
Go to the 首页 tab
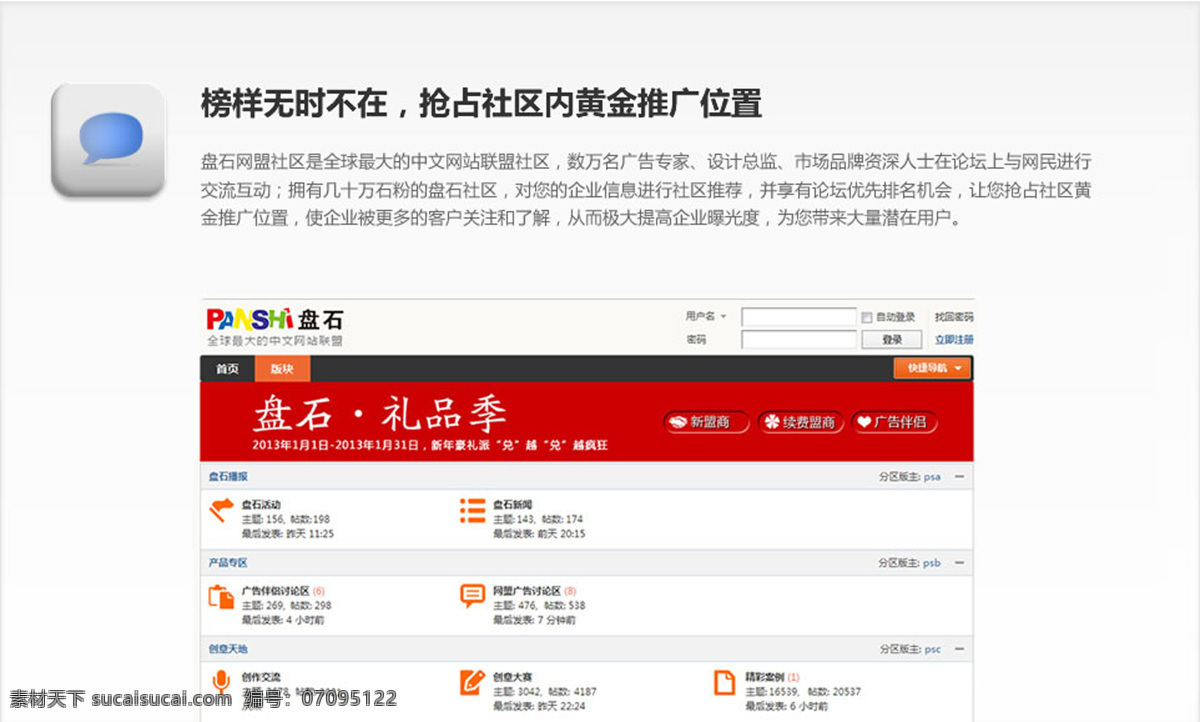[228, 369]
